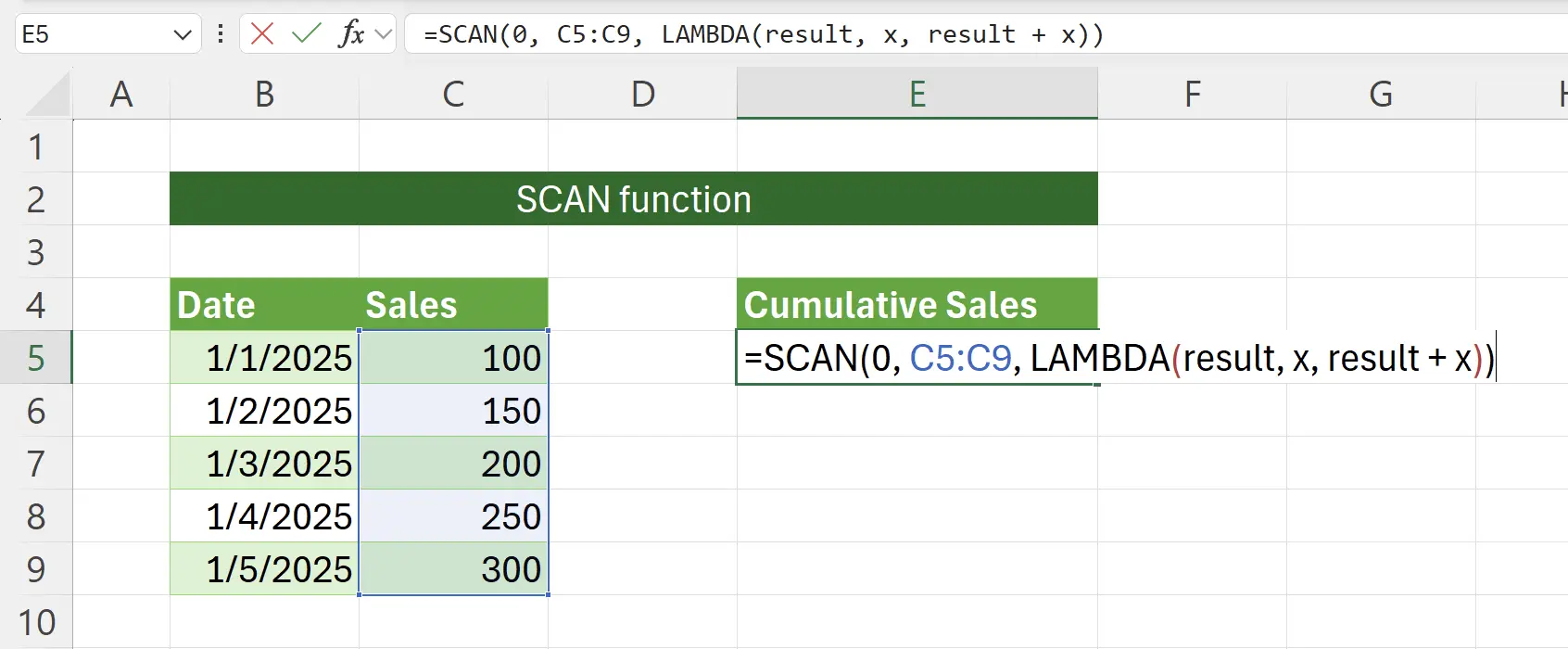Confirm formula with the checkmark icon
Screen dimensions: 1568x649
[x=306, y=34]
